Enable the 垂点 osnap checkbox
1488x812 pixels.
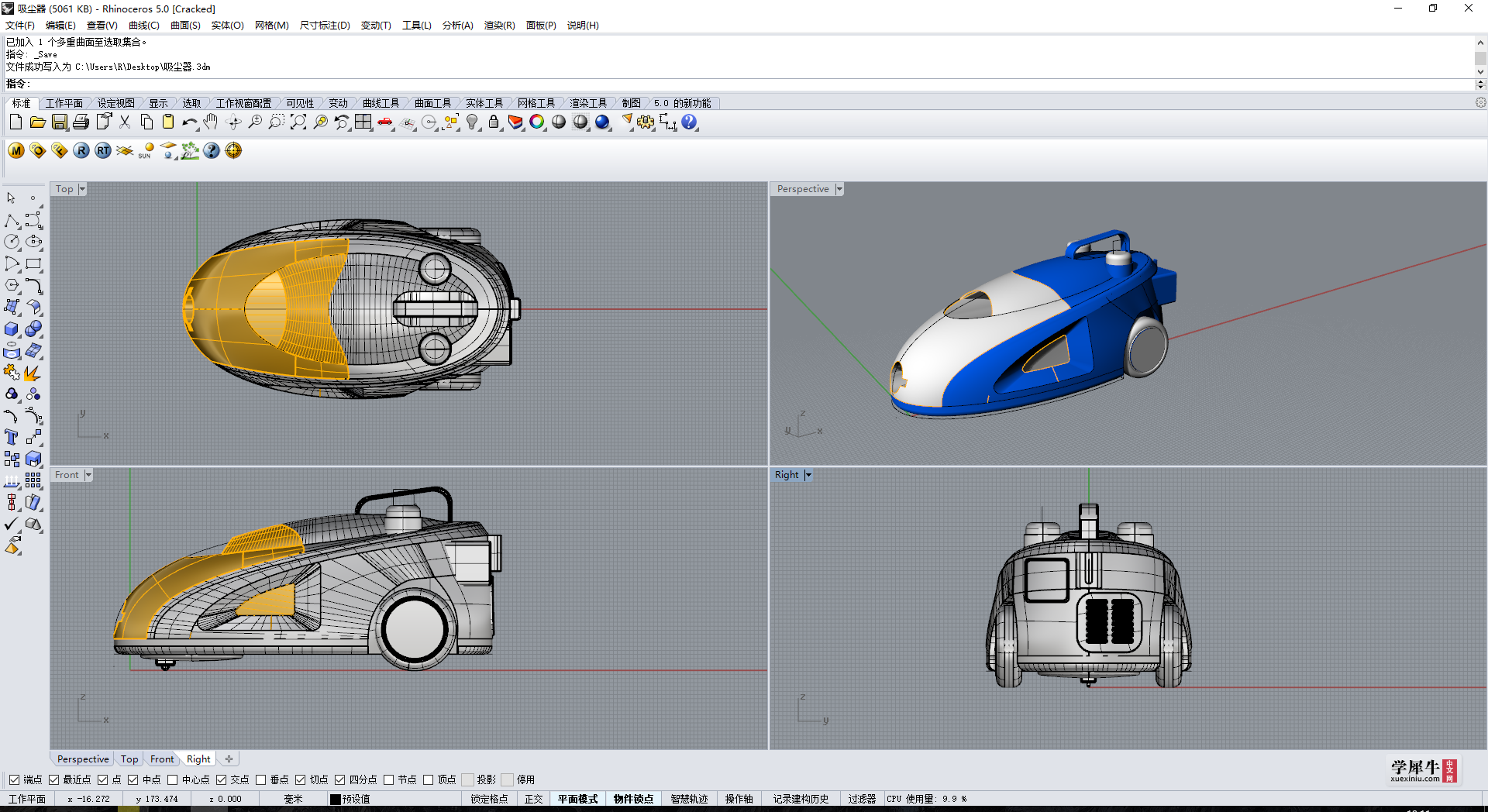coord(260,779)
